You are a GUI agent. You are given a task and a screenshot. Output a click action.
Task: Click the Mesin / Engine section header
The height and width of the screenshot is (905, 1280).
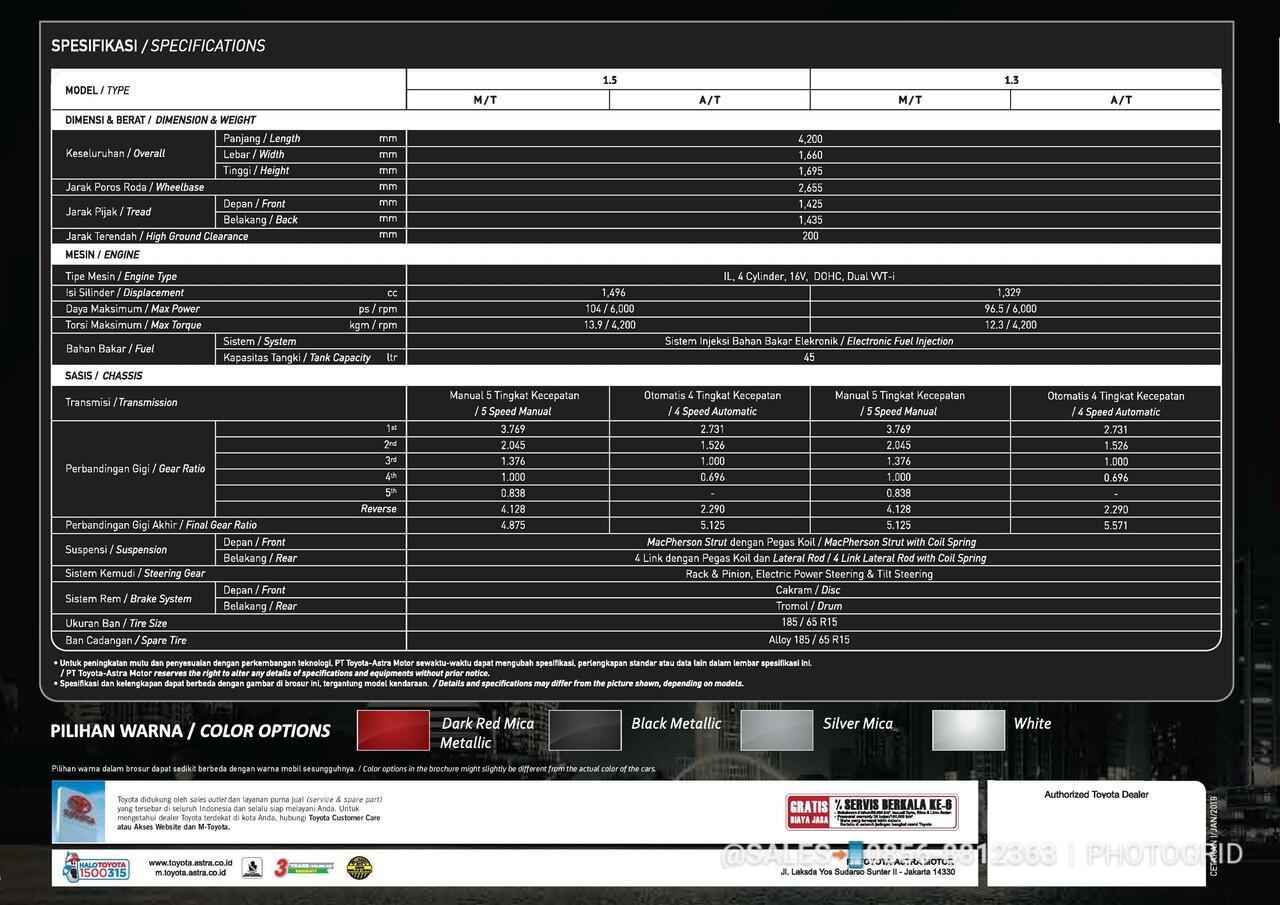pos(102,255)
